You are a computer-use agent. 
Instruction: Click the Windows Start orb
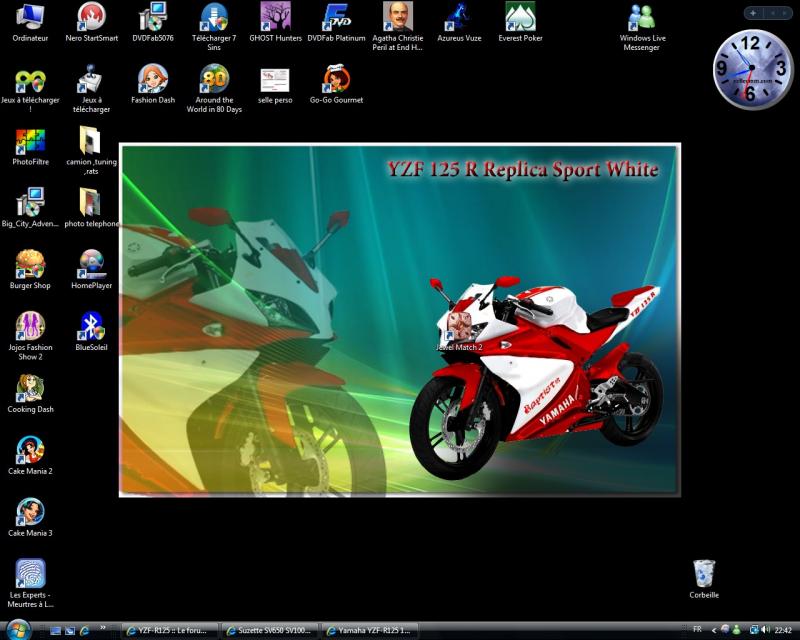click(x=18, y=629)
